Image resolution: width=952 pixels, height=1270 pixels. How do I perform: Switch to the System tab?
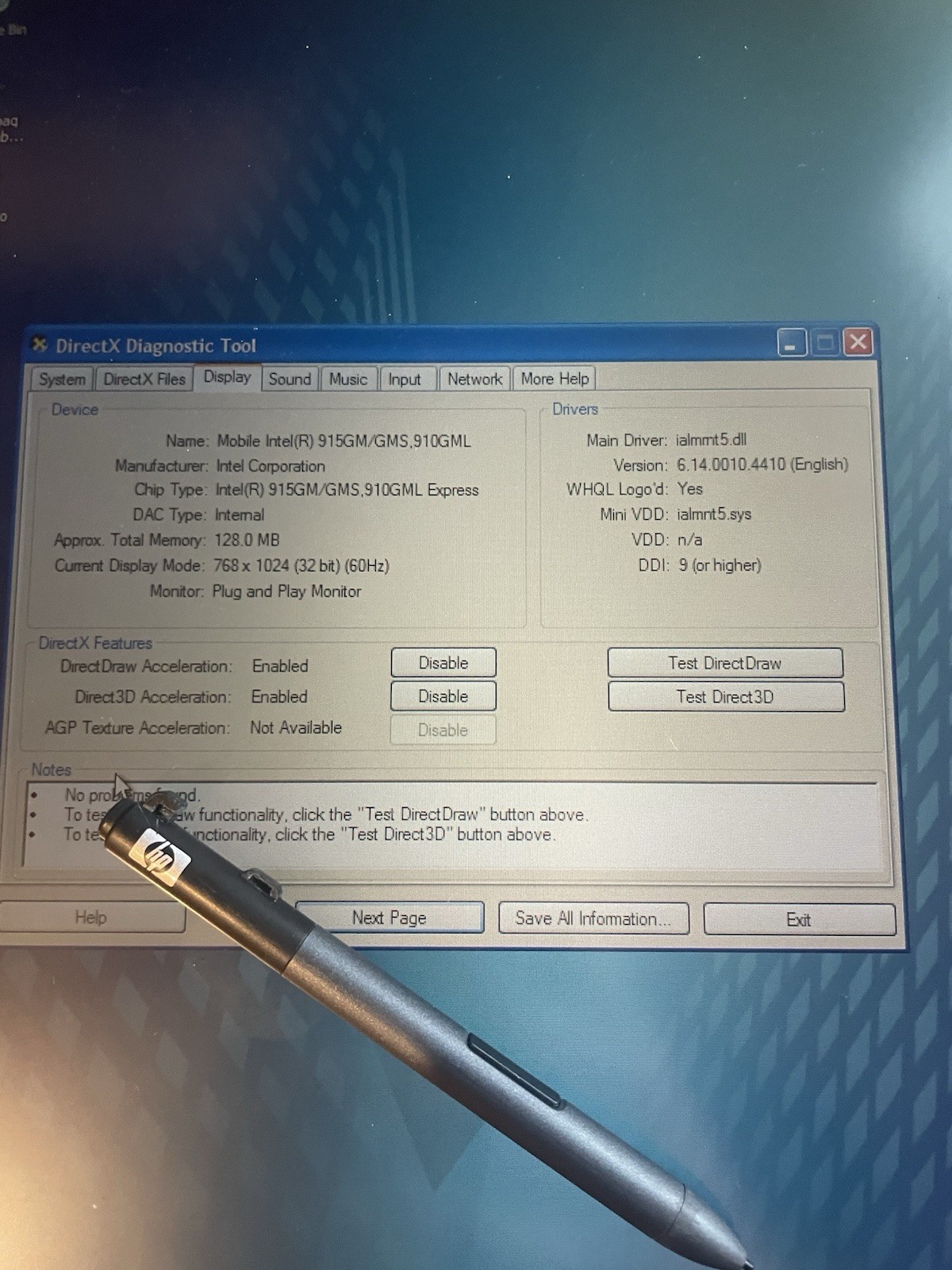coord(62,379)
